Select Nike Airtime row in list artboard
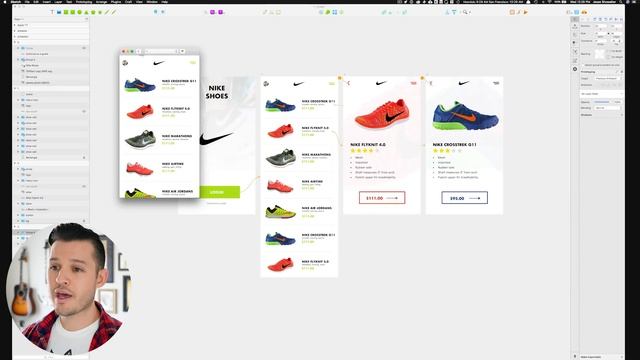This screenshot has width=640, height=360. tap(299, 185)
